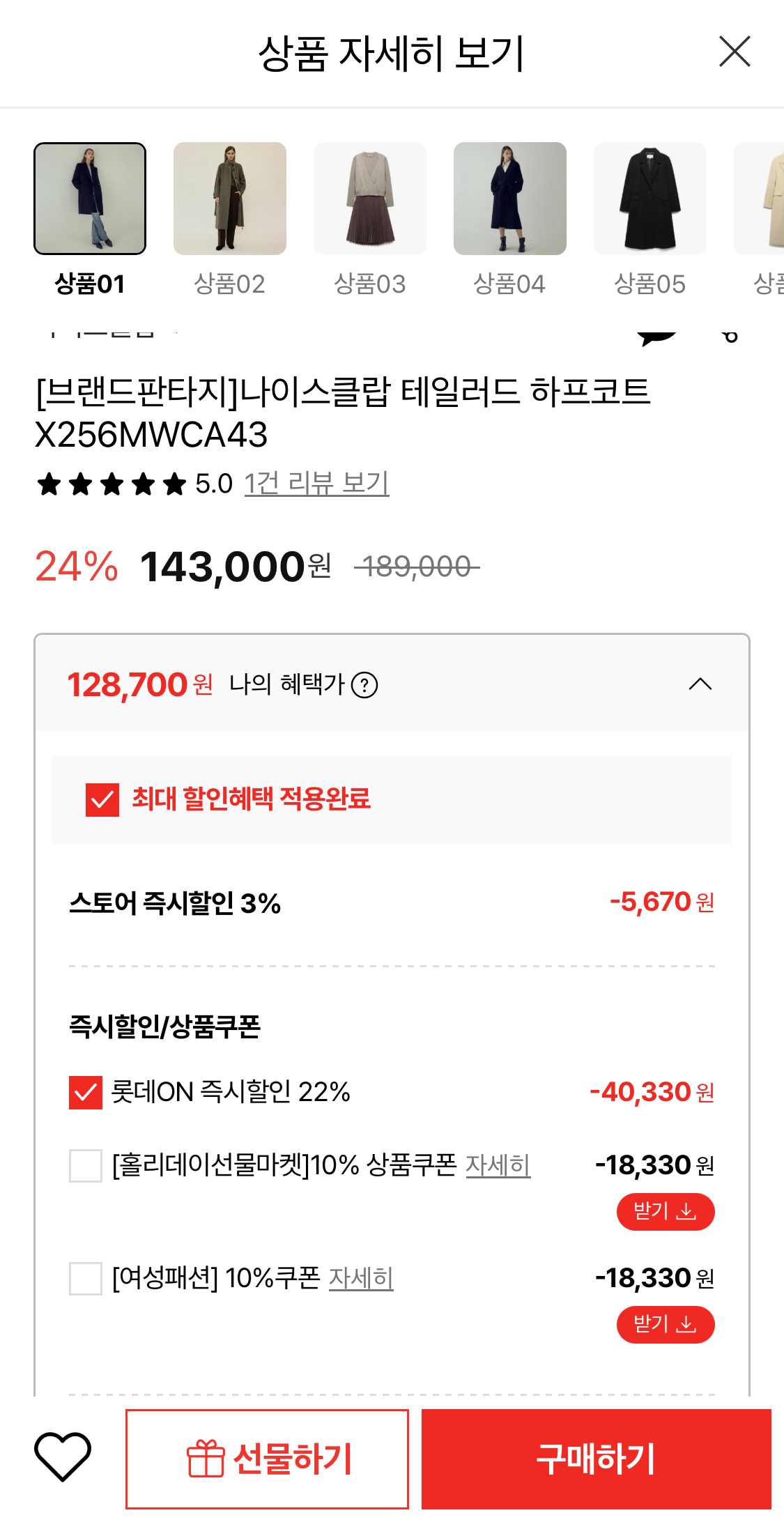This screenshot has width=784, height=1522.
Task: Select the 상품02 thumbnail
Action: (230, 199)
